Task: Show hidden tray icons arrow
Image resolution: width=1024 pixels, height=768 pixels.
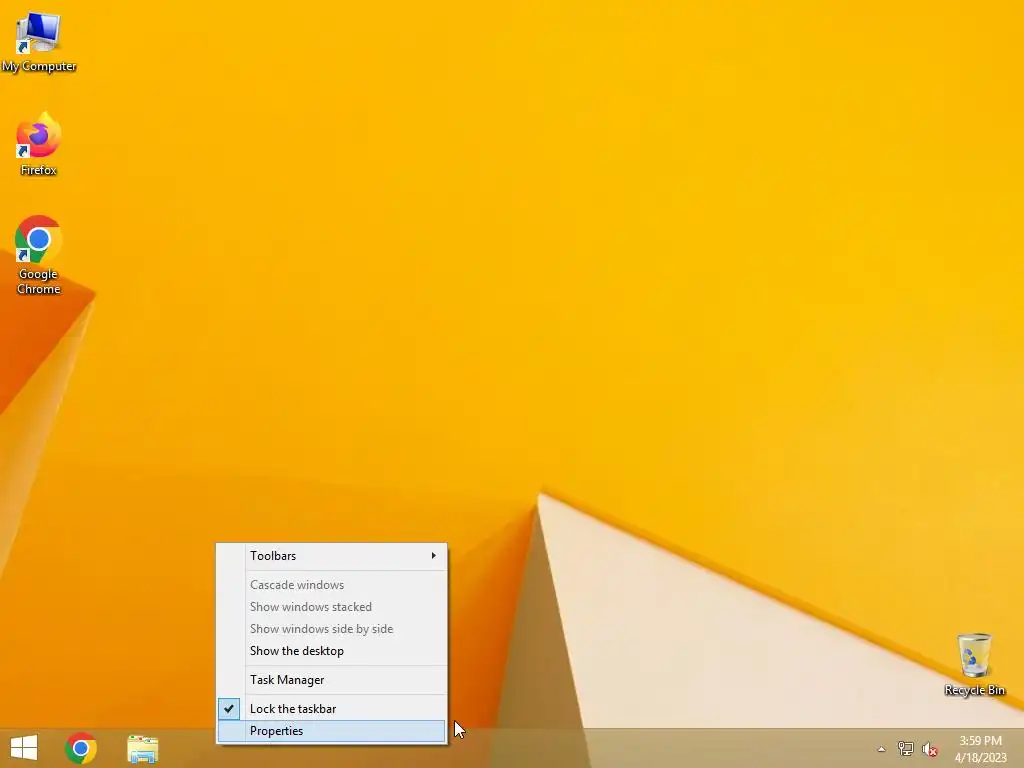Action: point(881,749)
